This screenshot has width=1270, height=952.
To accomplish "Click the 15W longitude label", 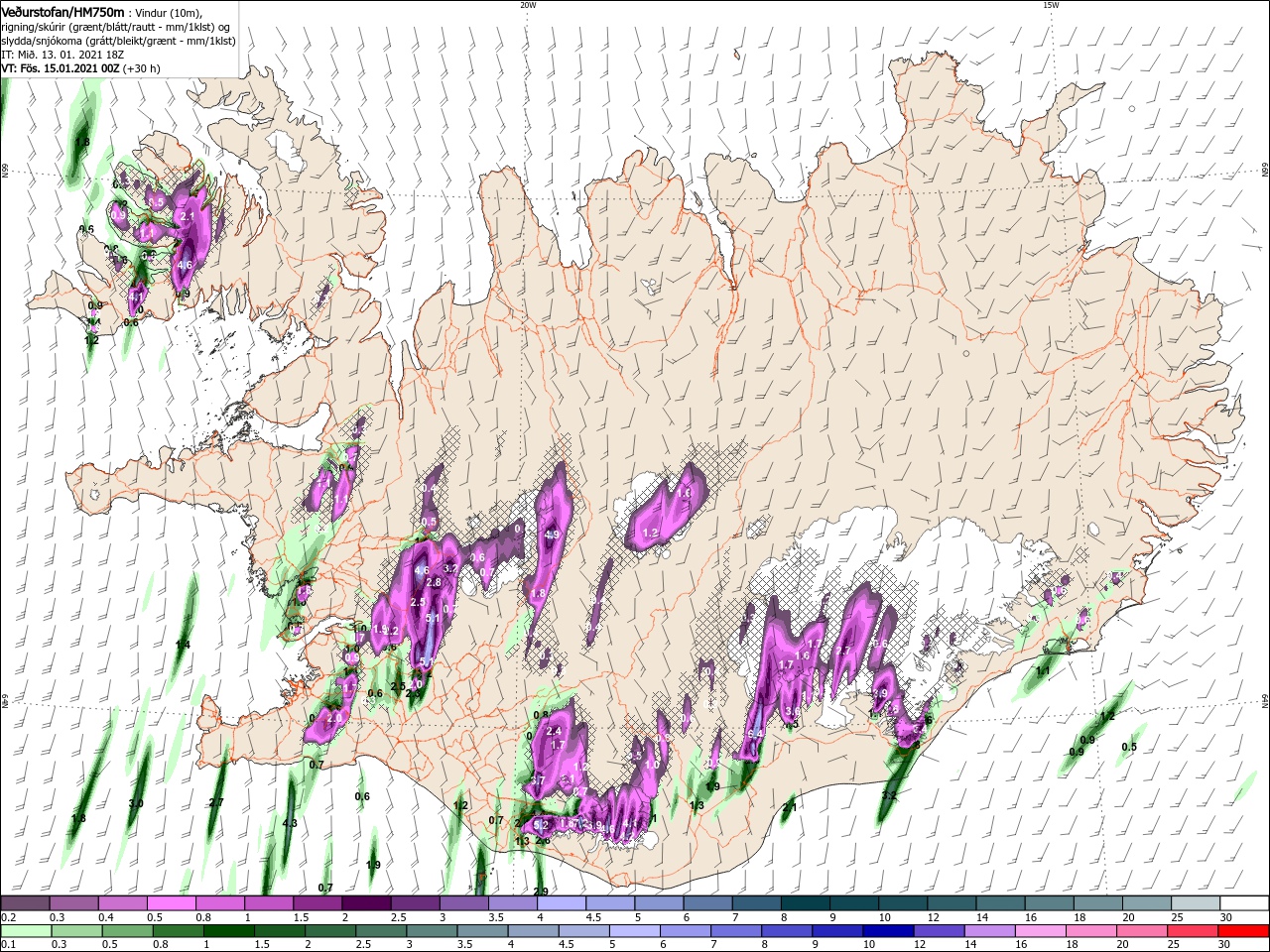I will [x=1051, y=5].
